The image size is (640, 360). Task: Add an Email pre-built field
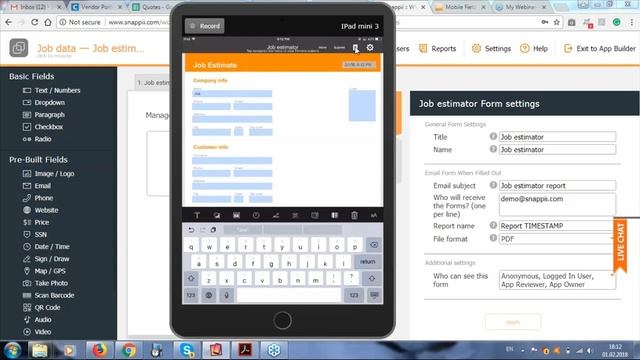point(37,186)
